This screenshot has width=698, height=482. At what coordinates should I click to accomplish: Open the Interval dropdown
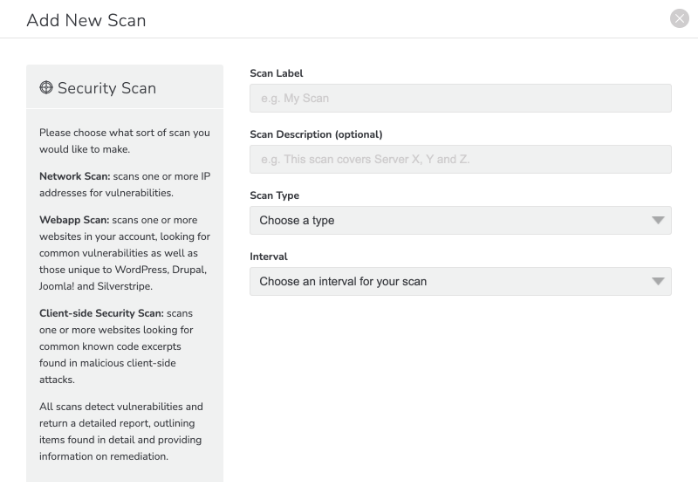[460, 281]
